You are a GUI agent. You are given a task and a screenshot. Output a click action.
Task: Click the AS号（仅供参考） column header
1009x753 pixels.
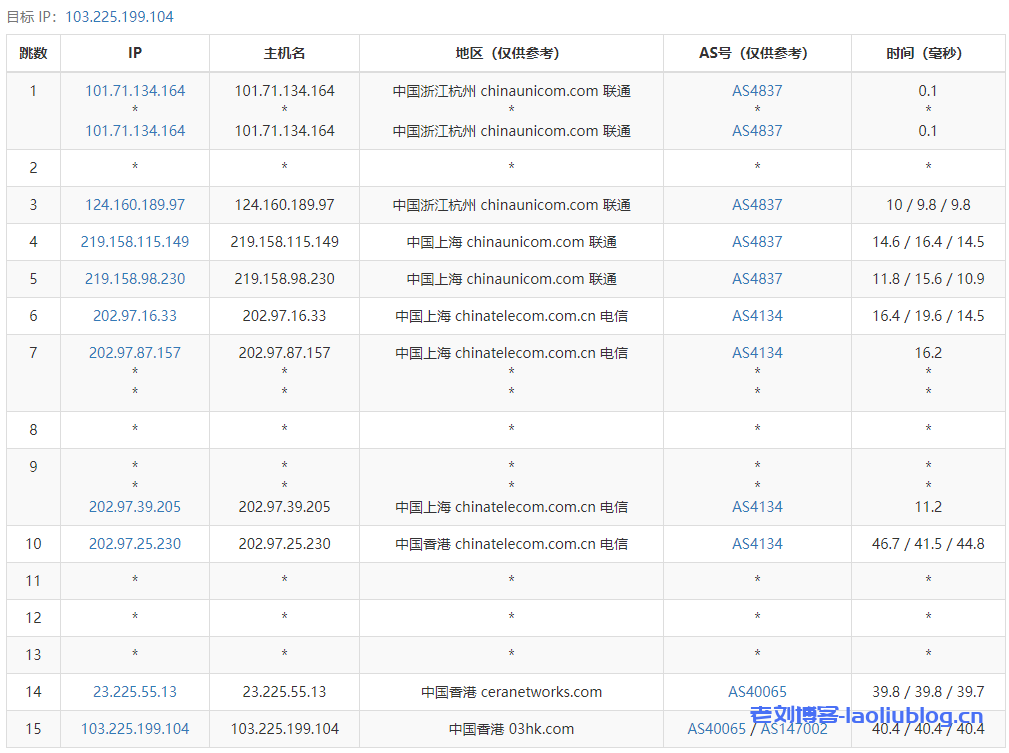point(757,53)
